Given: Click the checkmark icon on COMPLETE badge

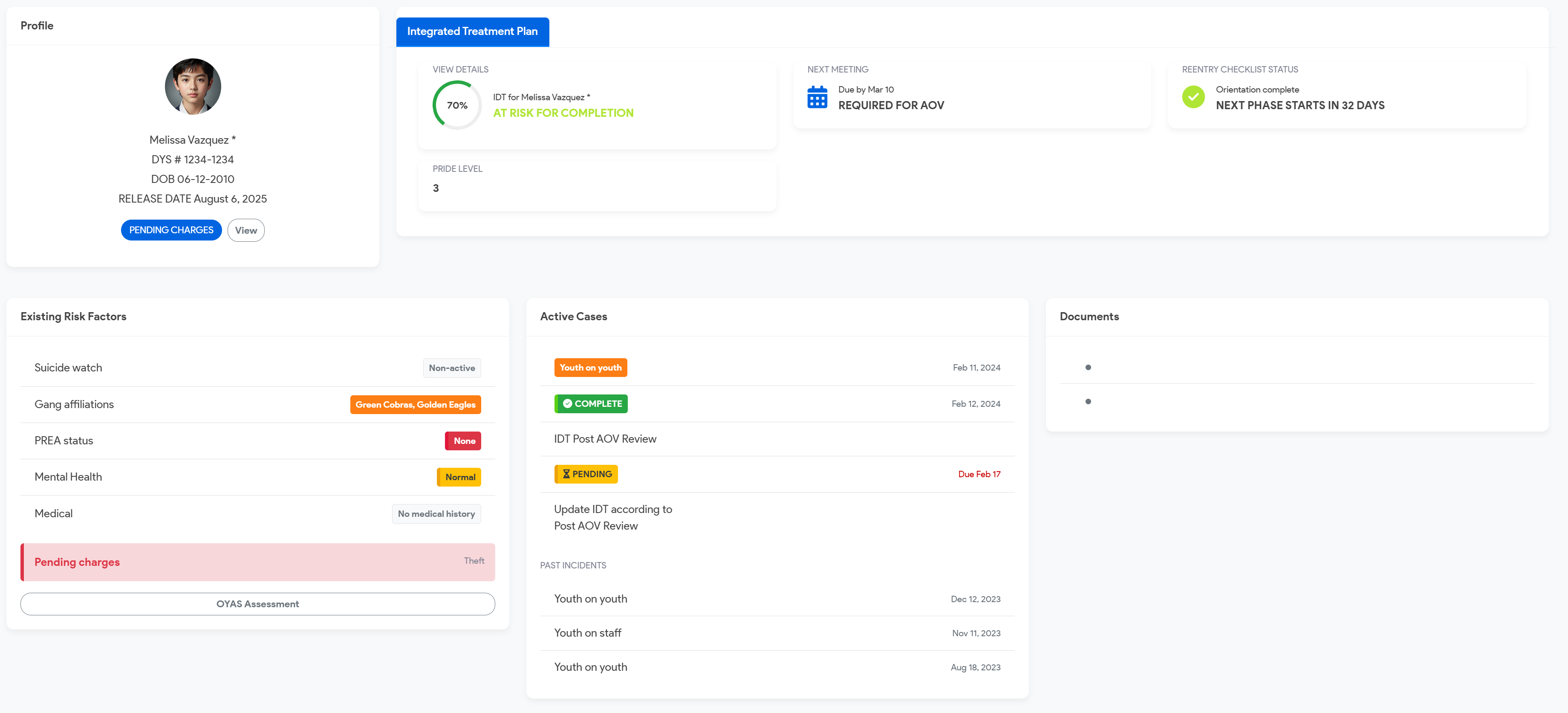Looking at the screenshot, I should (x=567, y=404).
